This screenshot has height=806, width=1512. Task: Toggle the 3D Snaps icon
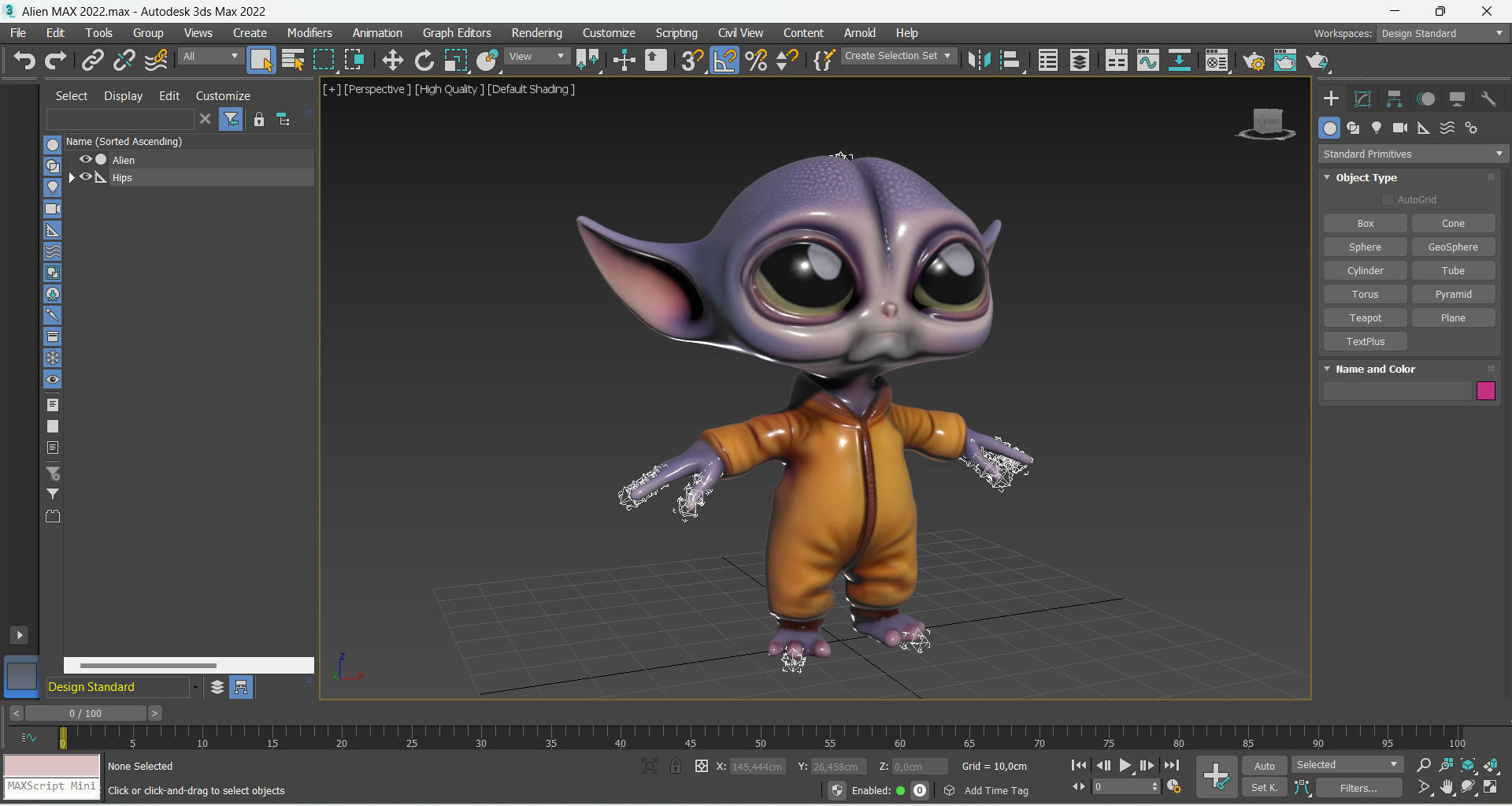tap(692, 60)
